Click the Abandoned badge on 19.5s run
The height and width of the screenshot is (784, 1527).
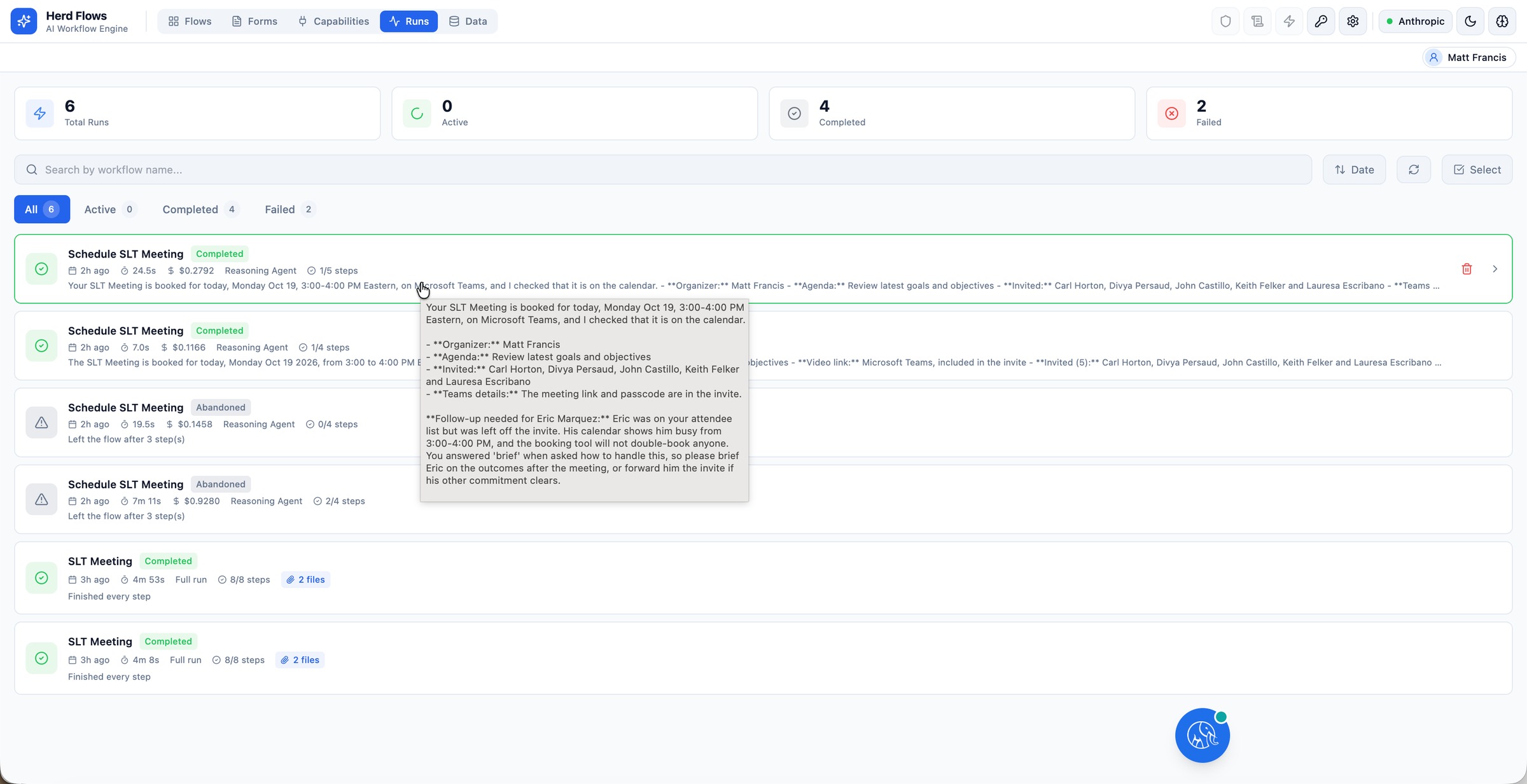(x=220, y=408)
